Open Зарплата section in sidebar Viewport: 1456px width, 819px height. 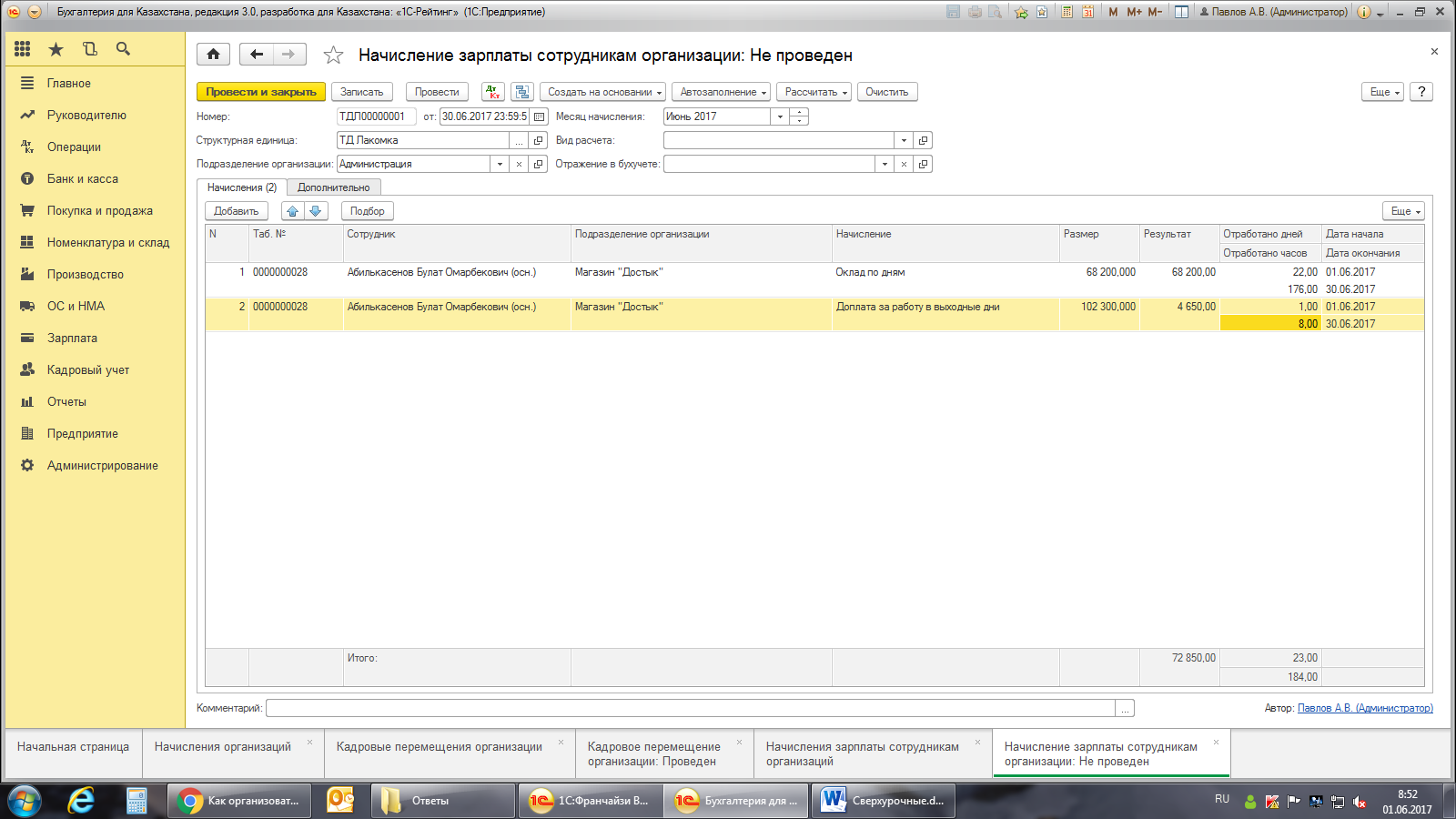(72, 338)
